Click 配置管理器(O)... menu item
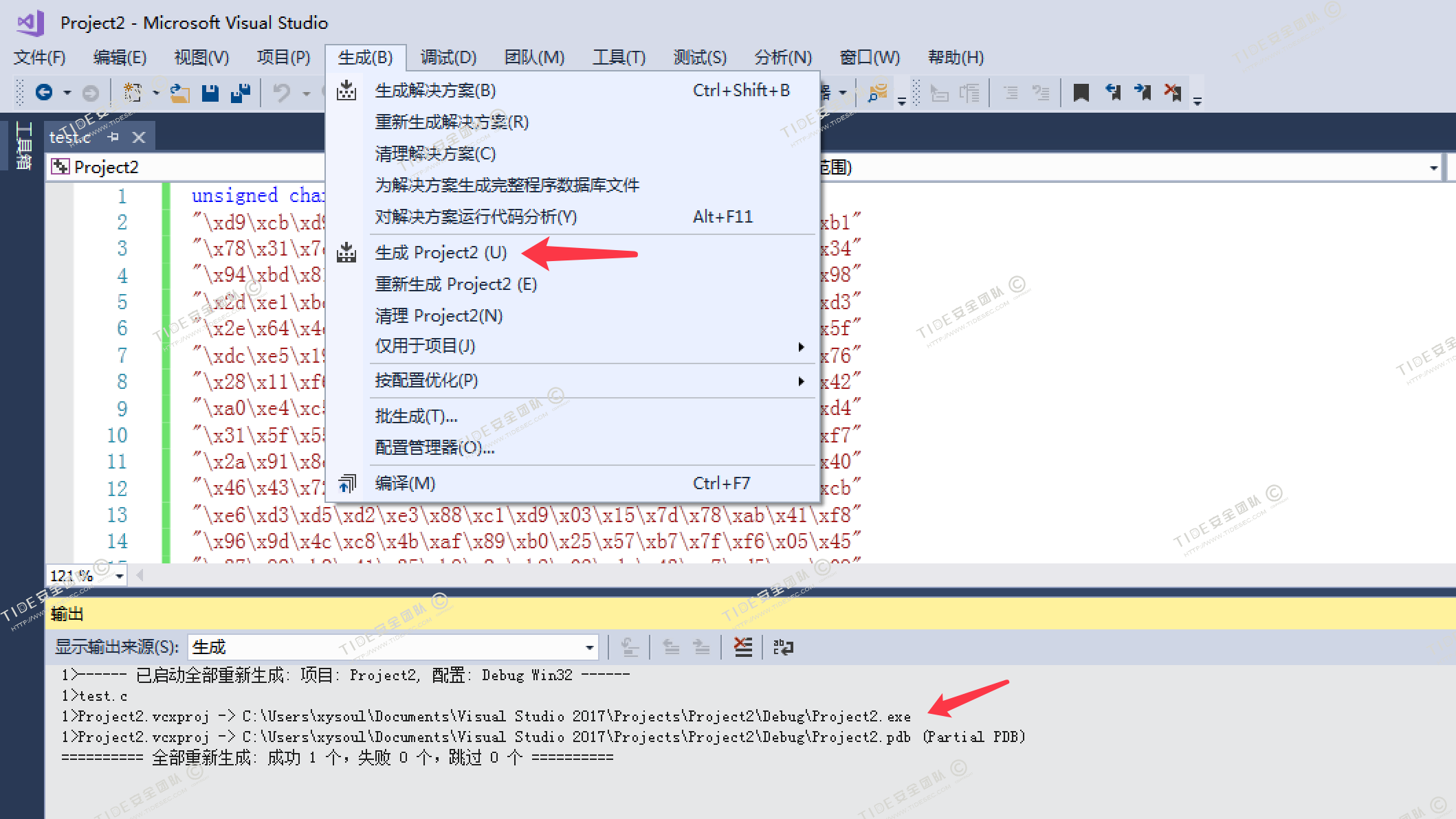This screenshot has width=1456, height=819. point(434,448)
